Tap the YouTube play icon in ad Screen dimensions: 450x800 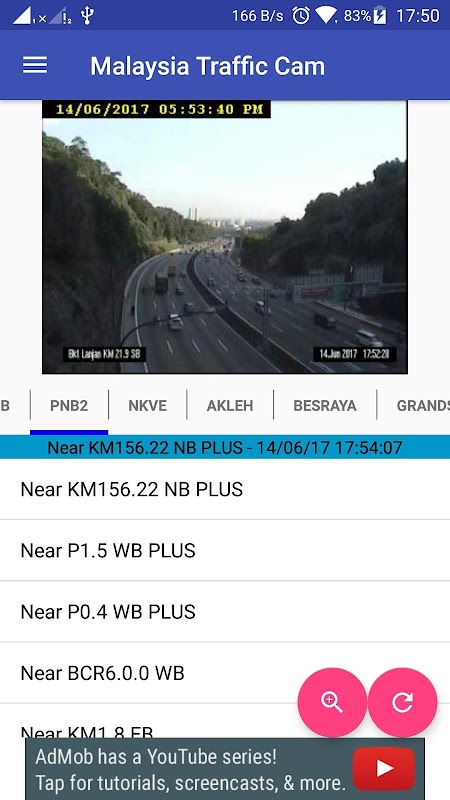tap(384, 768)
